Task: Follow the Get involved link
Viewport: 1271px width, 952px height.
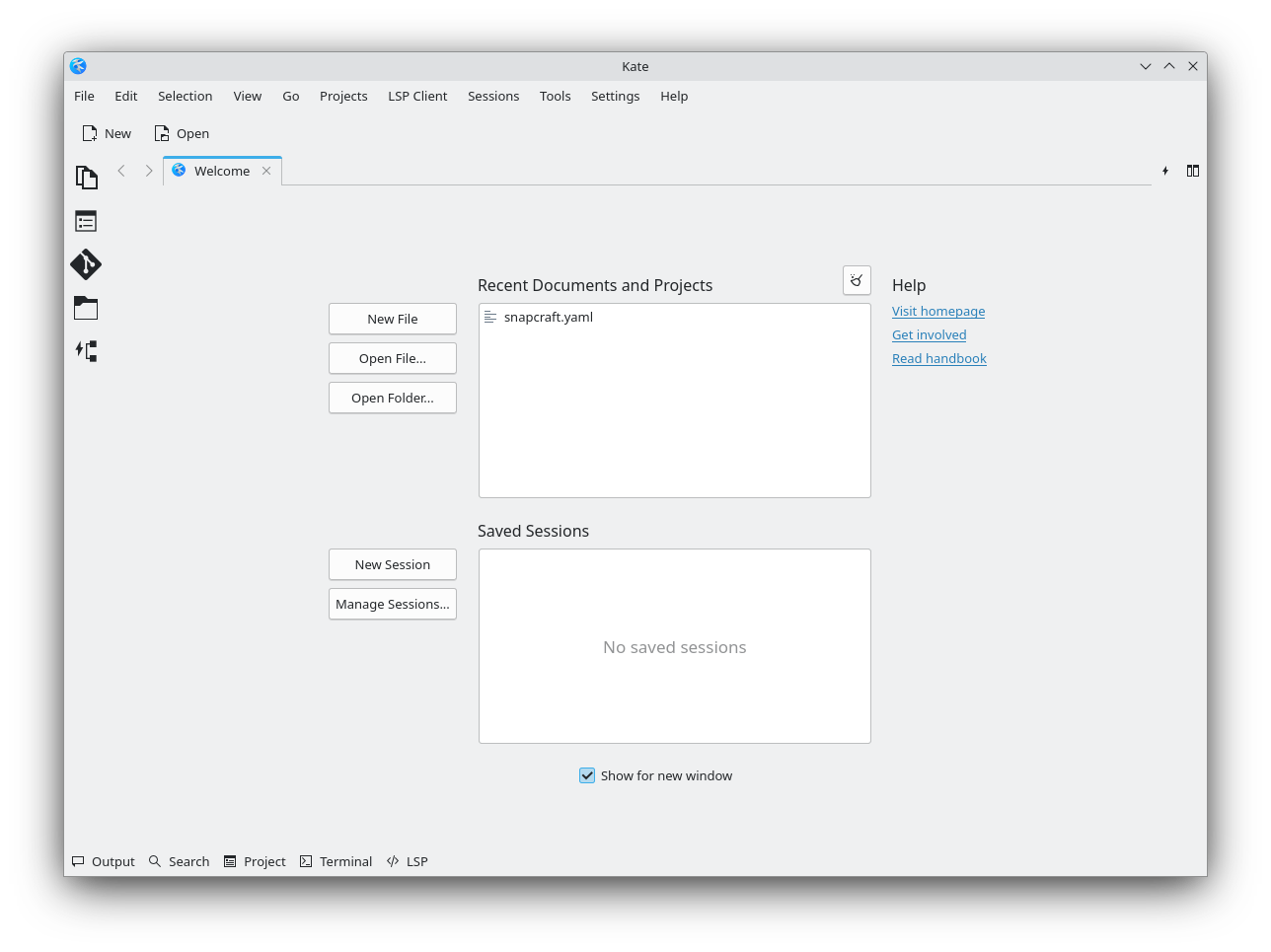Action: 930,334
